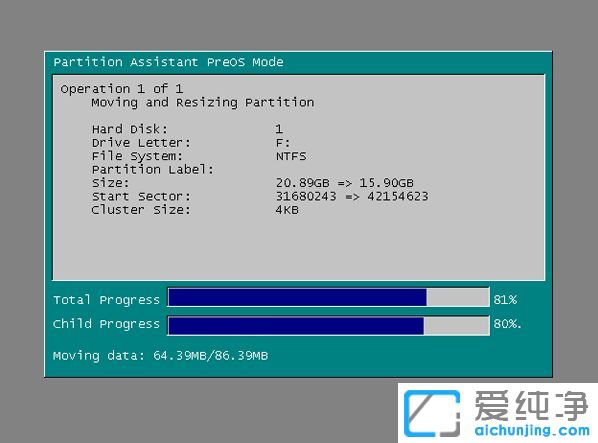
Task: Click the 'Child Progress' label
Action: pyautogui.click(x=106, y=324)
